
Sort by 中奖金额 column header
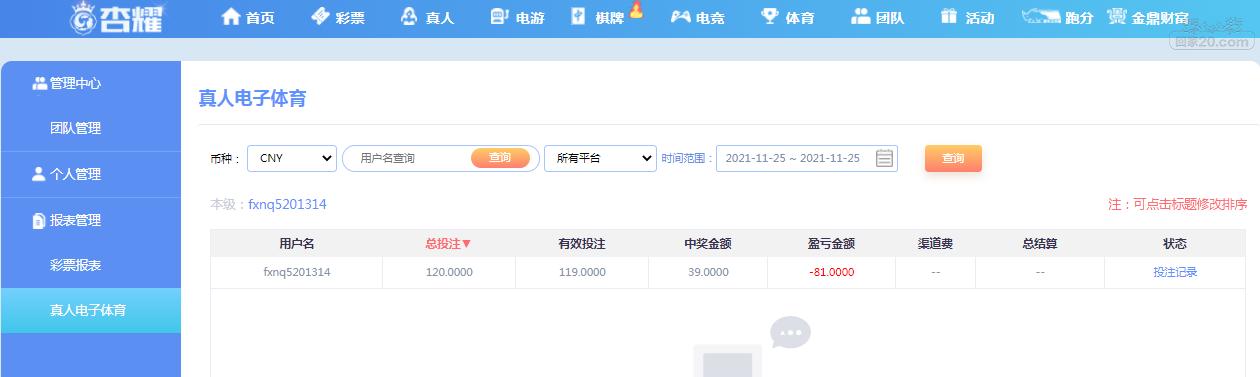[708, 243]
